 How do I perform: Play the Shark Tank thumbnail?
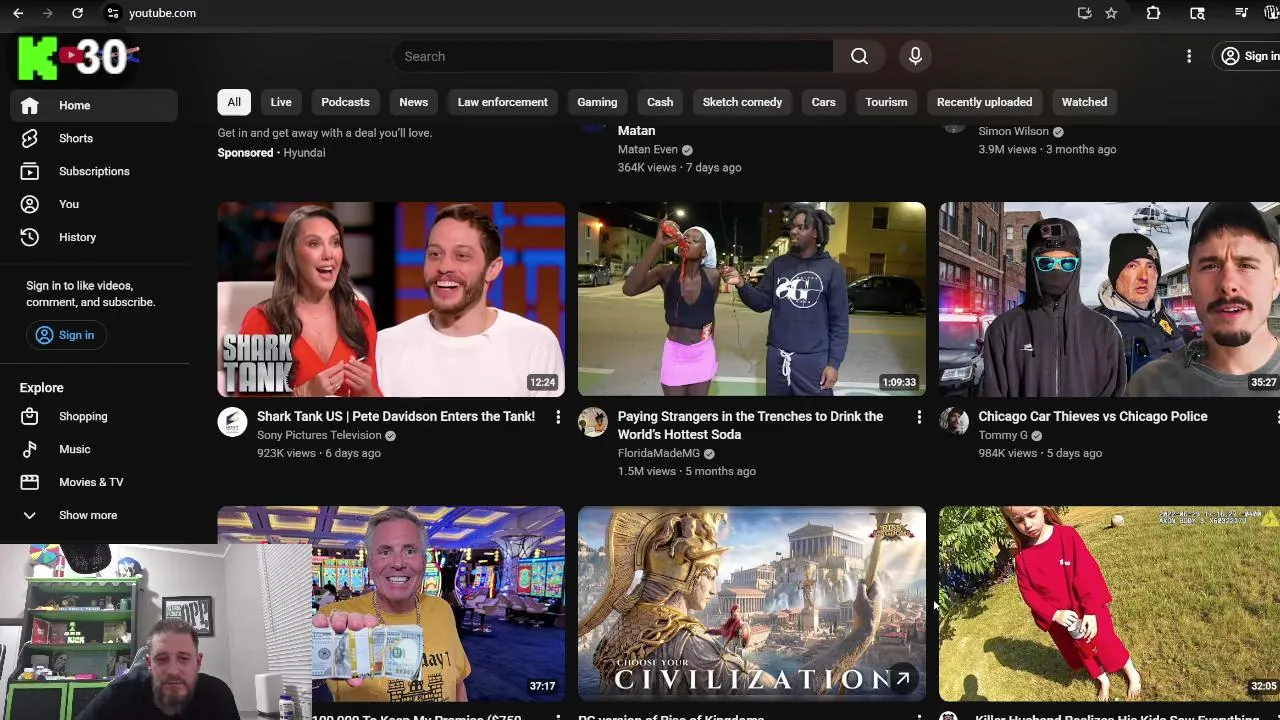point(391,300)
